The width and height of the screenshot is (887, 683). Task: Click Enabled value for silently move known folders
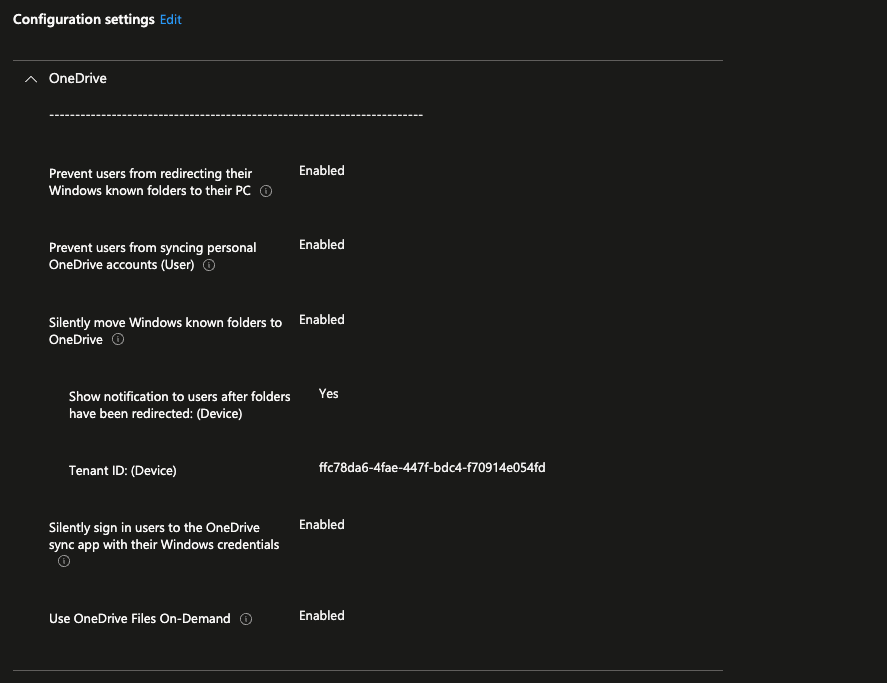[x=321, y=320]
